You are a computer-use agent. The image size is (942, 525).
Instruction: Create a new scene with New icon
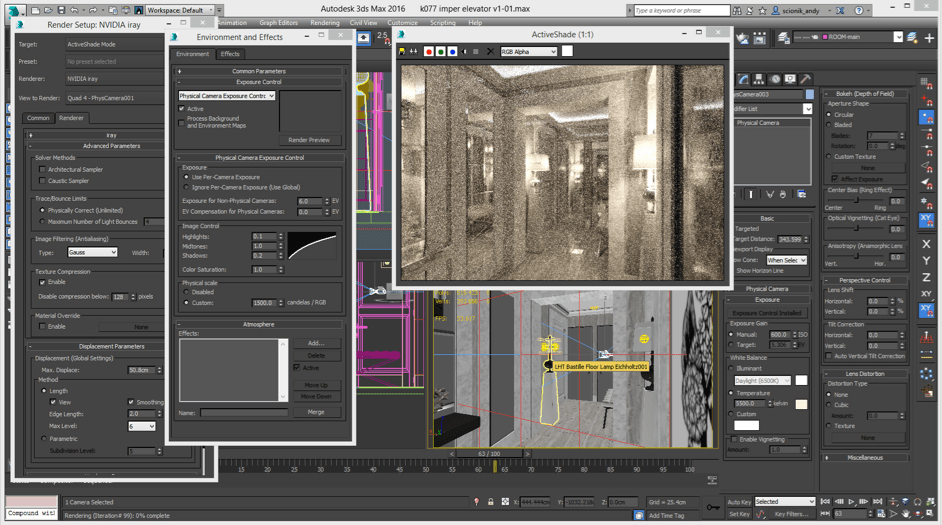tap(35, 10)
